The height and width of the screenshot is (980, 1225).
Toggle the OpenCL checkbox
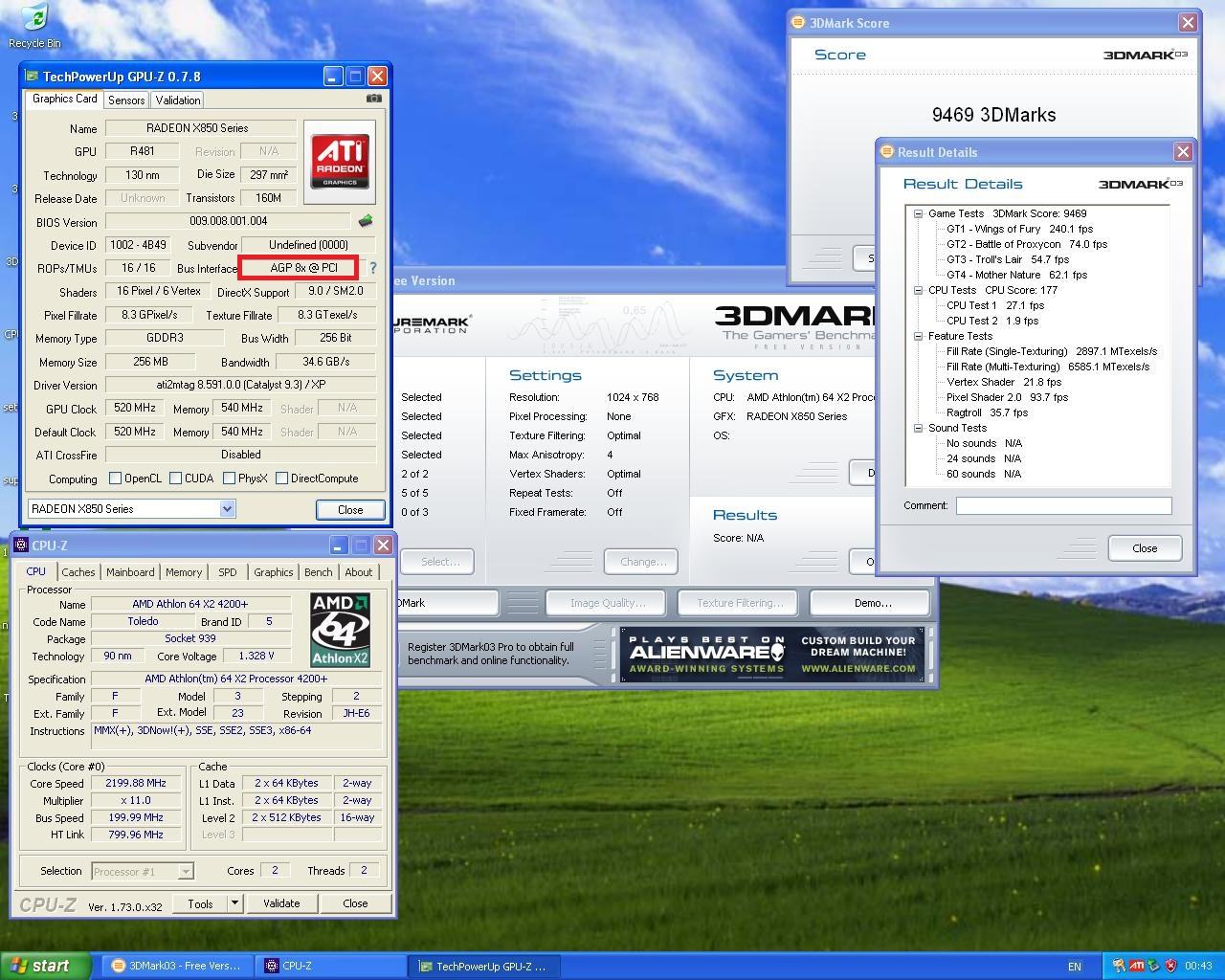pyautogui.click(x=115, y=479)
